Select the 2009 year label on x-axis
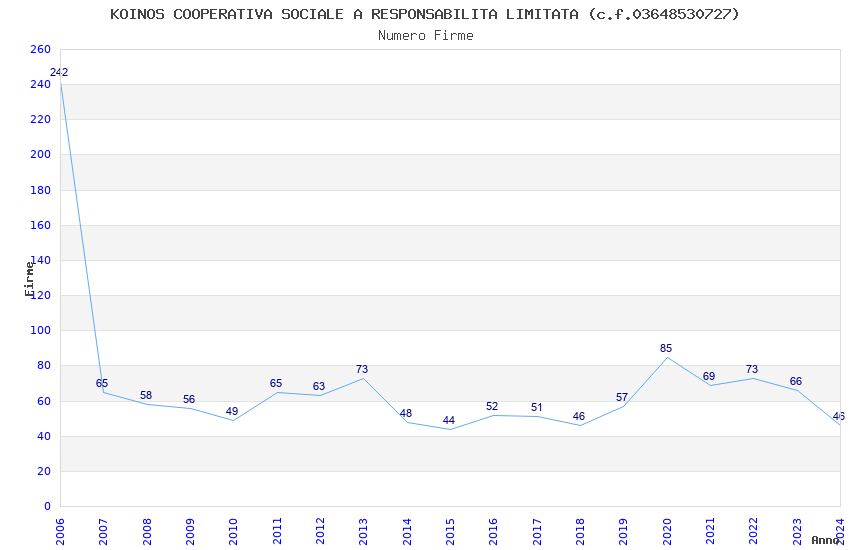 pos(190,530)
